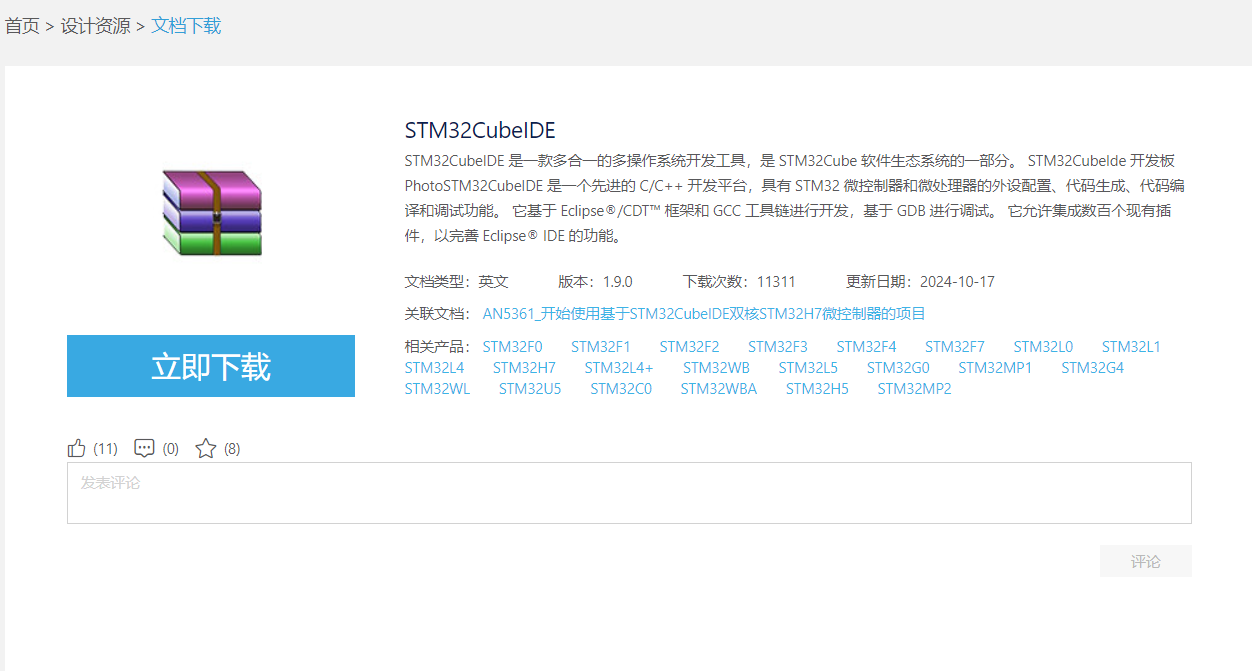This screenshot has width=1252, height=671.
Task: Click the 下载次数：11311 text
Action: click(739, 282)
